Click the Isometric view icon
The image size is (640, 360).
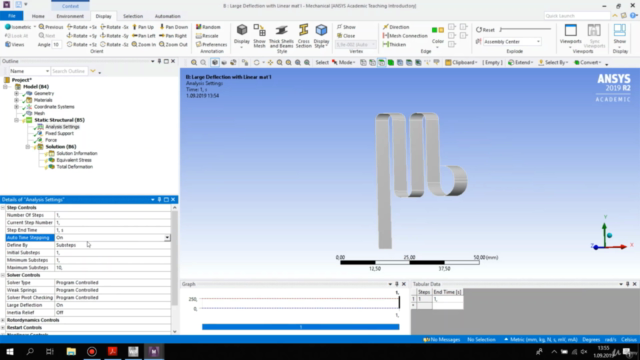click(8, 27)
